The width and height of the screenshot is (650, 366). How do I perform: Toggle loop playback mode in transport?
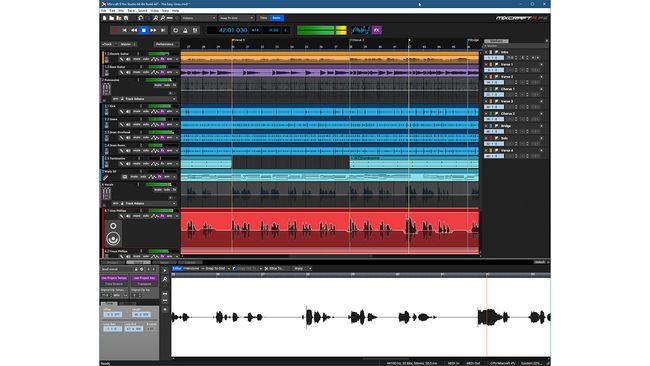click(175, 30)
